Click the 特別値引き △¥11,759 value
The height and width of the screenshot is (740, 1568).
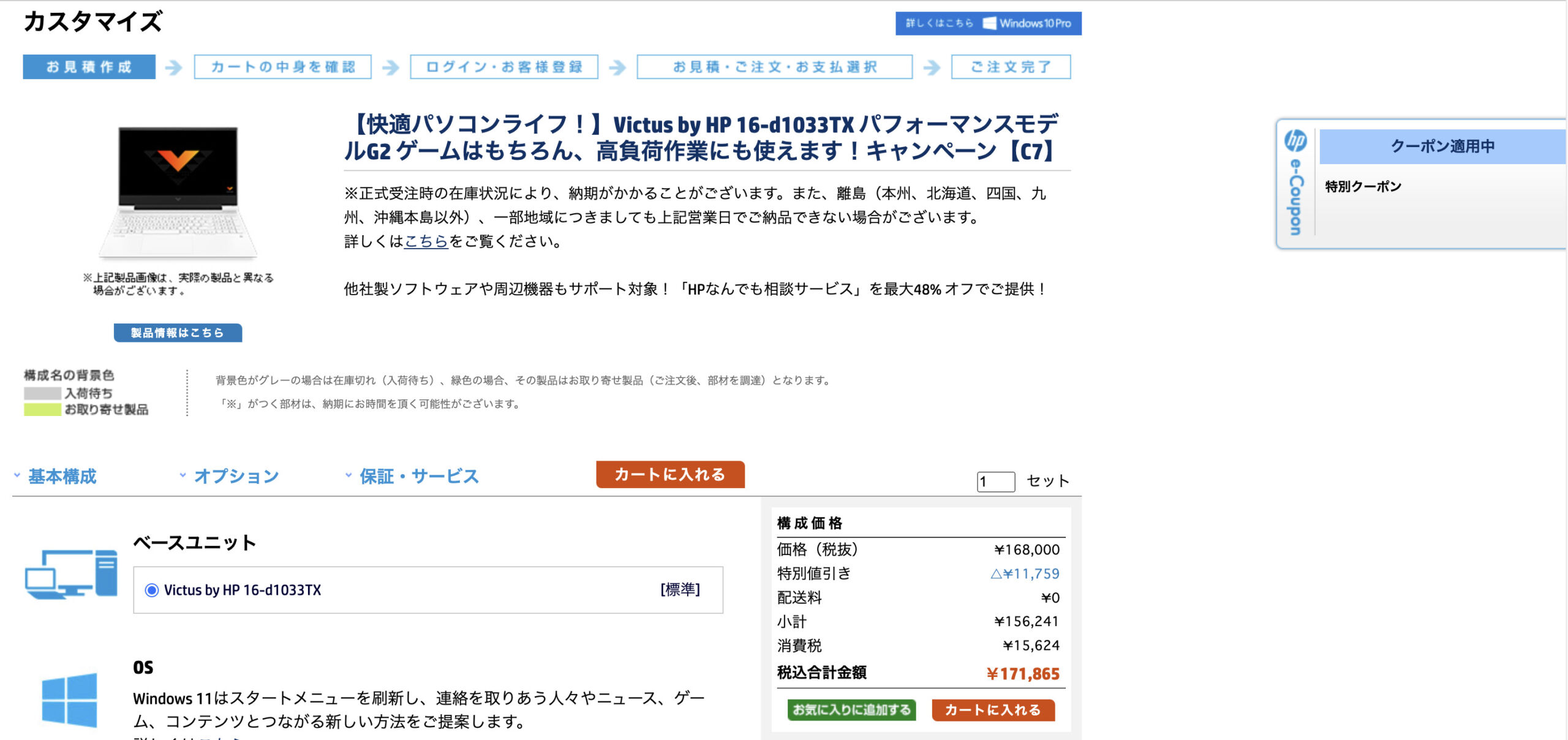(x=1025, y=574)
